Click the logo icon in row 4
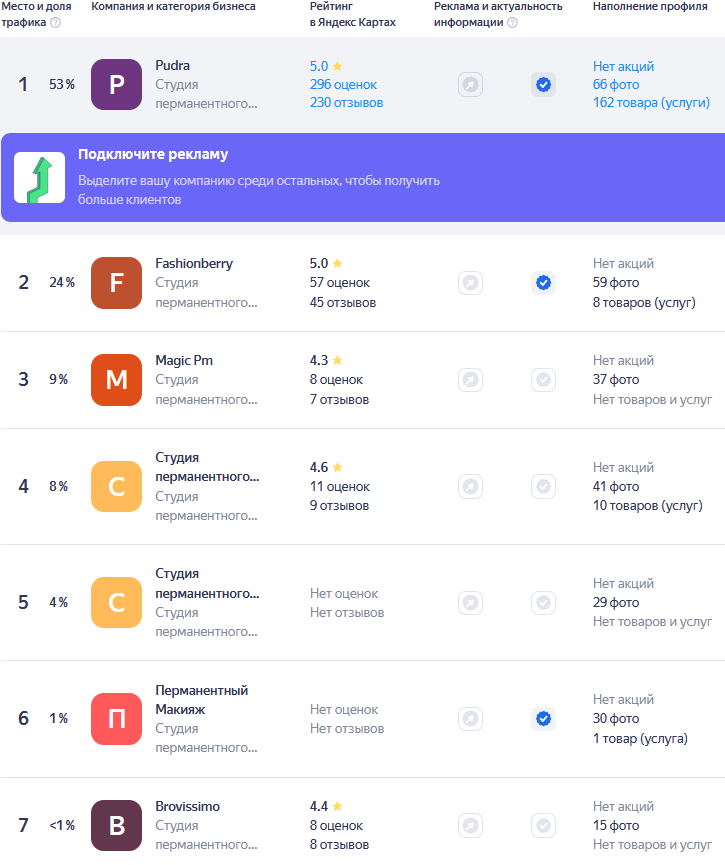 pos(116,486)
